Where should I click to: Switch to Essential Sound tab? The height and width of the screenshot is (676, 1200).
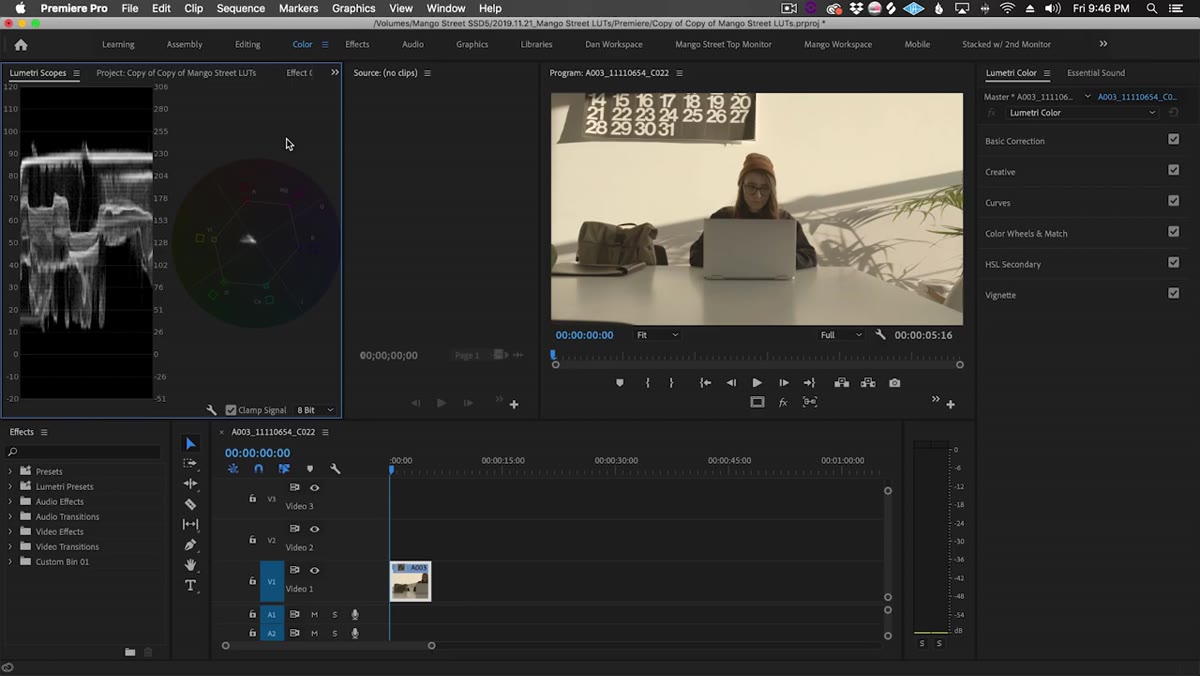point(1096,73)
